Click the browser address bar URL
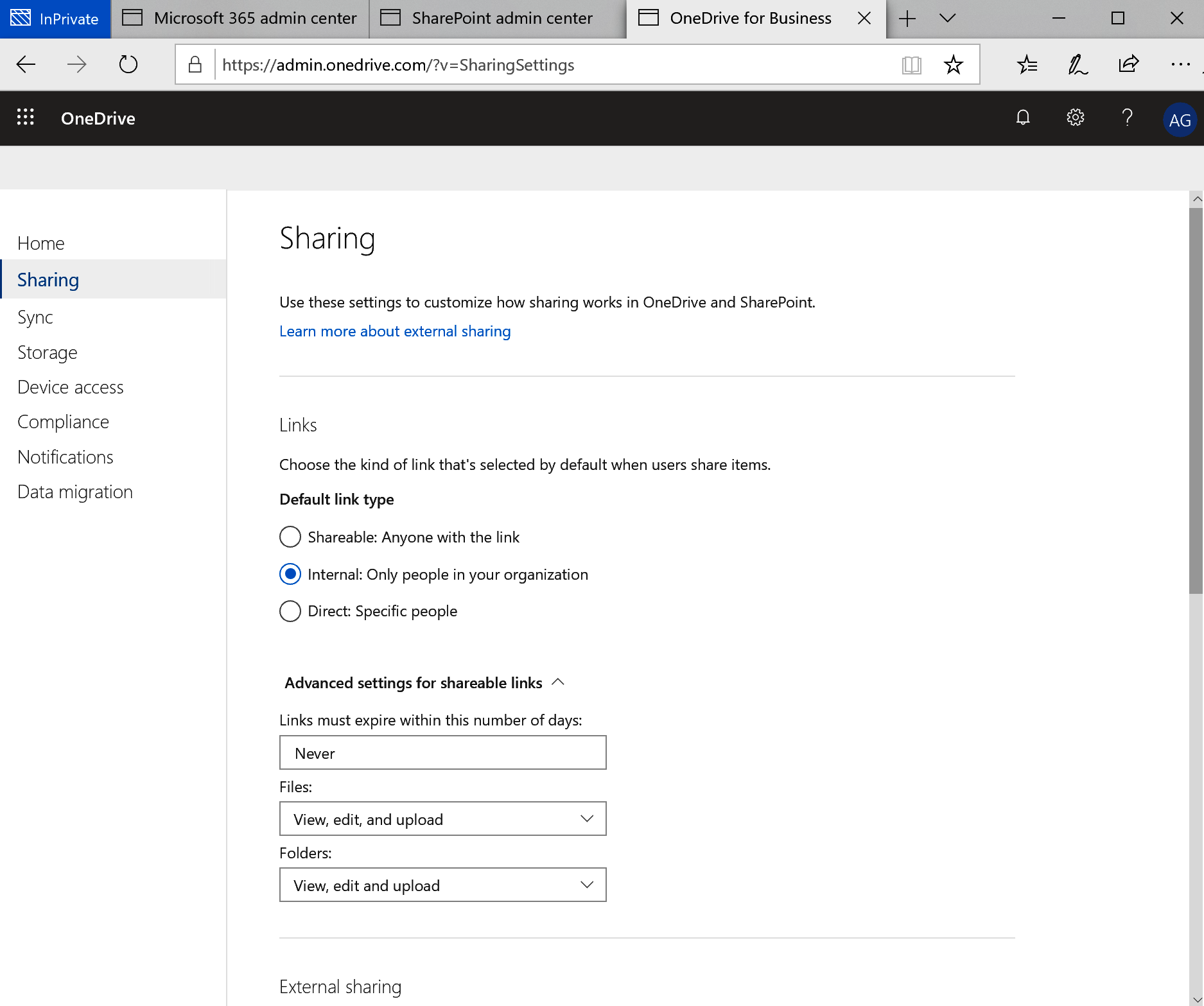1204x1006 pixels. click(x=398, y=65)
